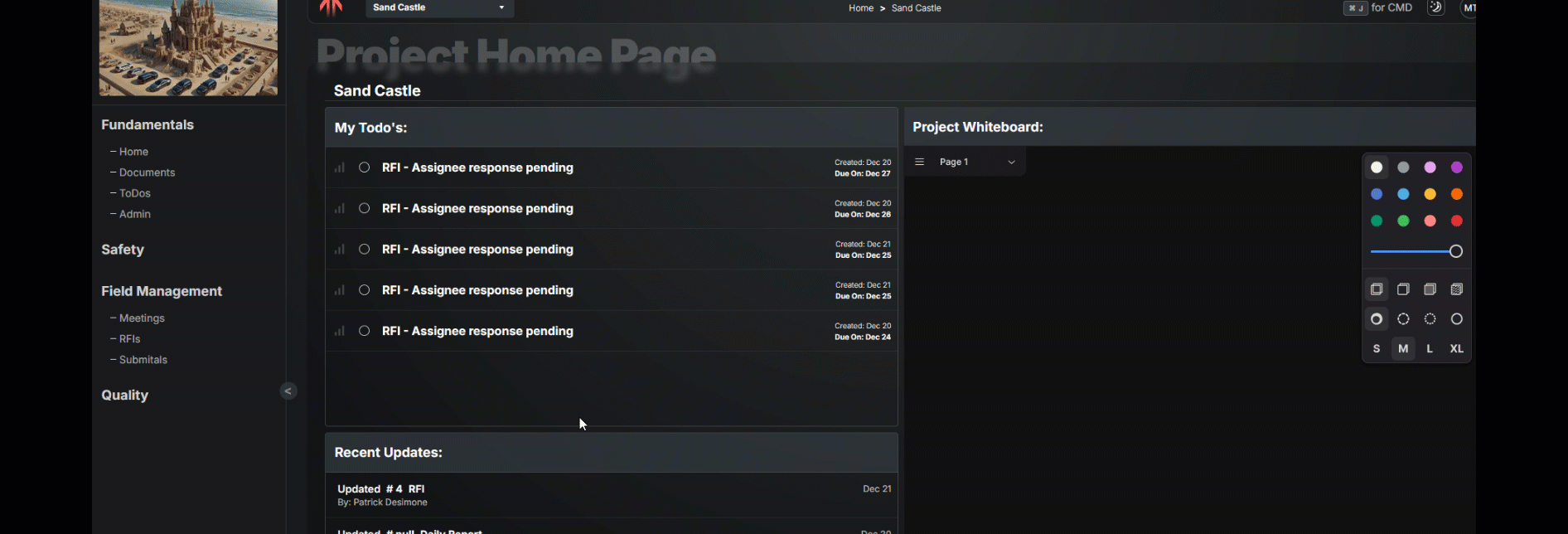Open RFIs under Field Management
Image resolution: width=1568 pixels, height=534 pixels.
pos(129,339)
